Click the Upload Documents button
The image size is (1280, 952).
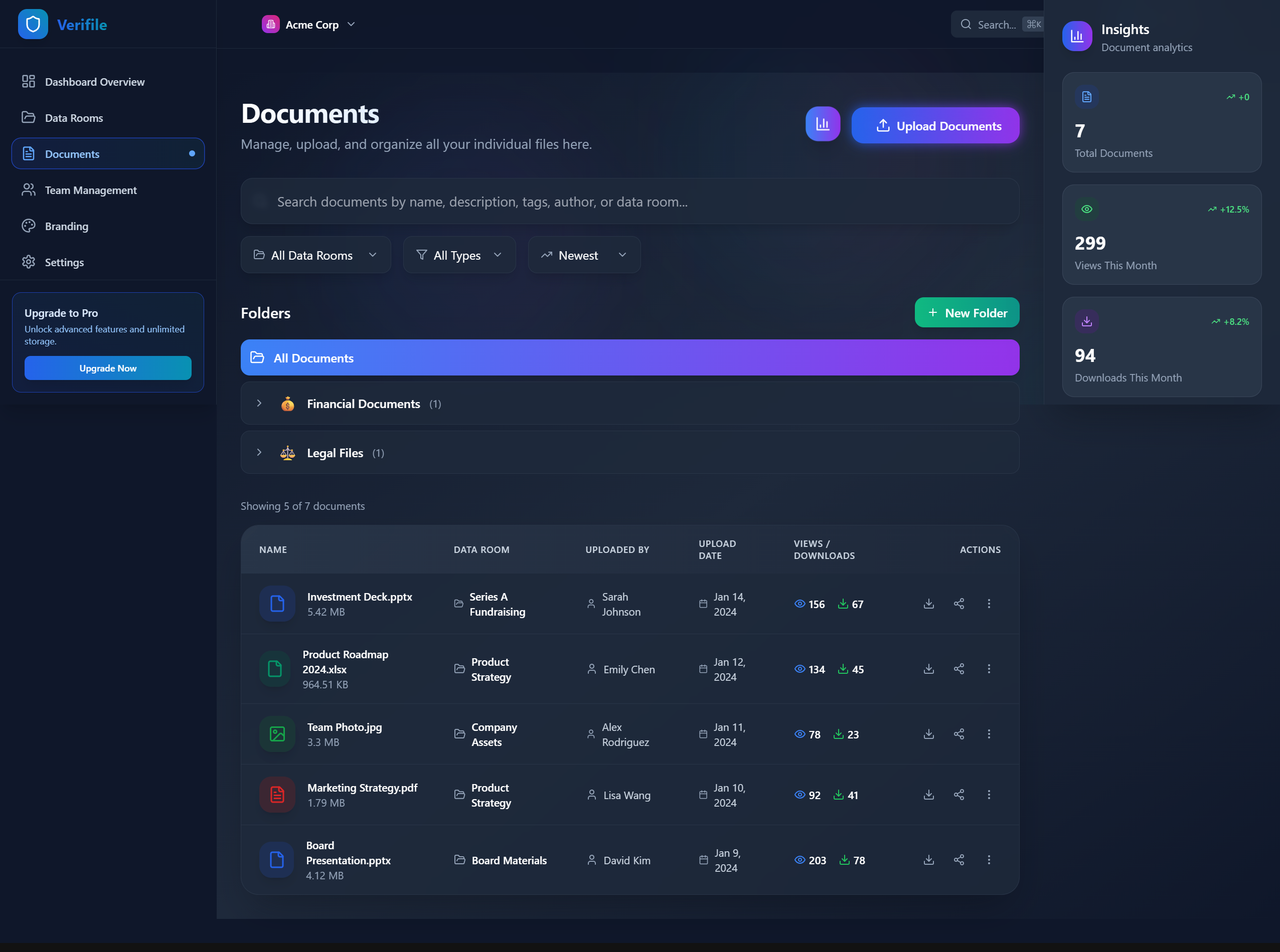(934, 125)
